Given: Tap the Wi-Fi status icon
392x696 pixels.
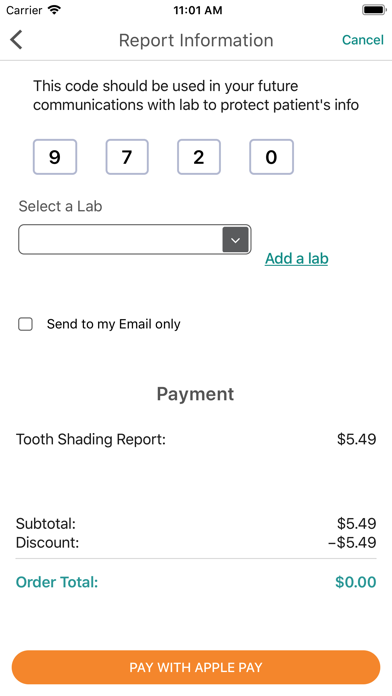Looking at the screenshot, I should tap(54, 10).
